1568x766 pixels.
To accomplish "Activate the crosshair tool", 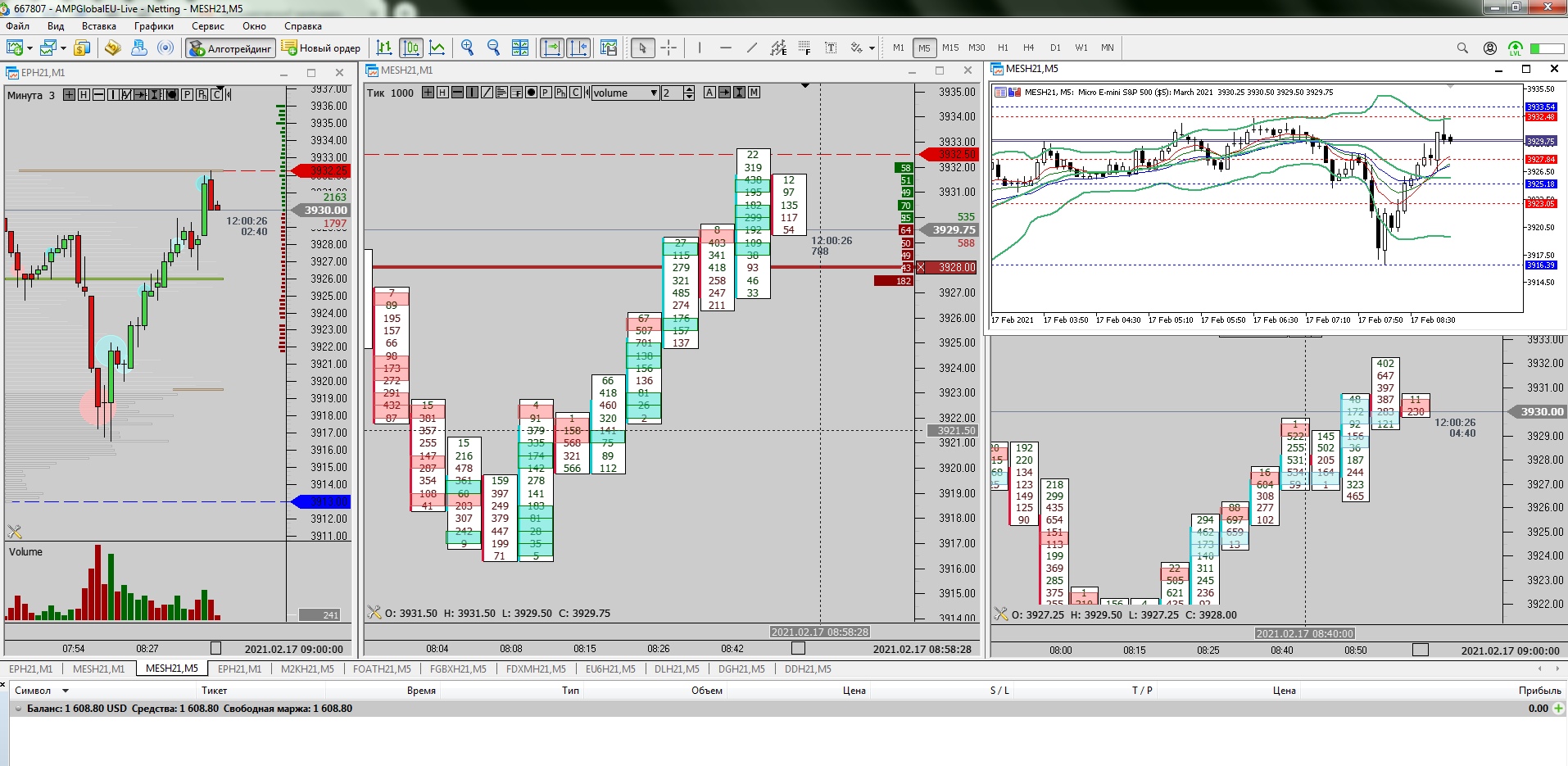I will 668,48.
